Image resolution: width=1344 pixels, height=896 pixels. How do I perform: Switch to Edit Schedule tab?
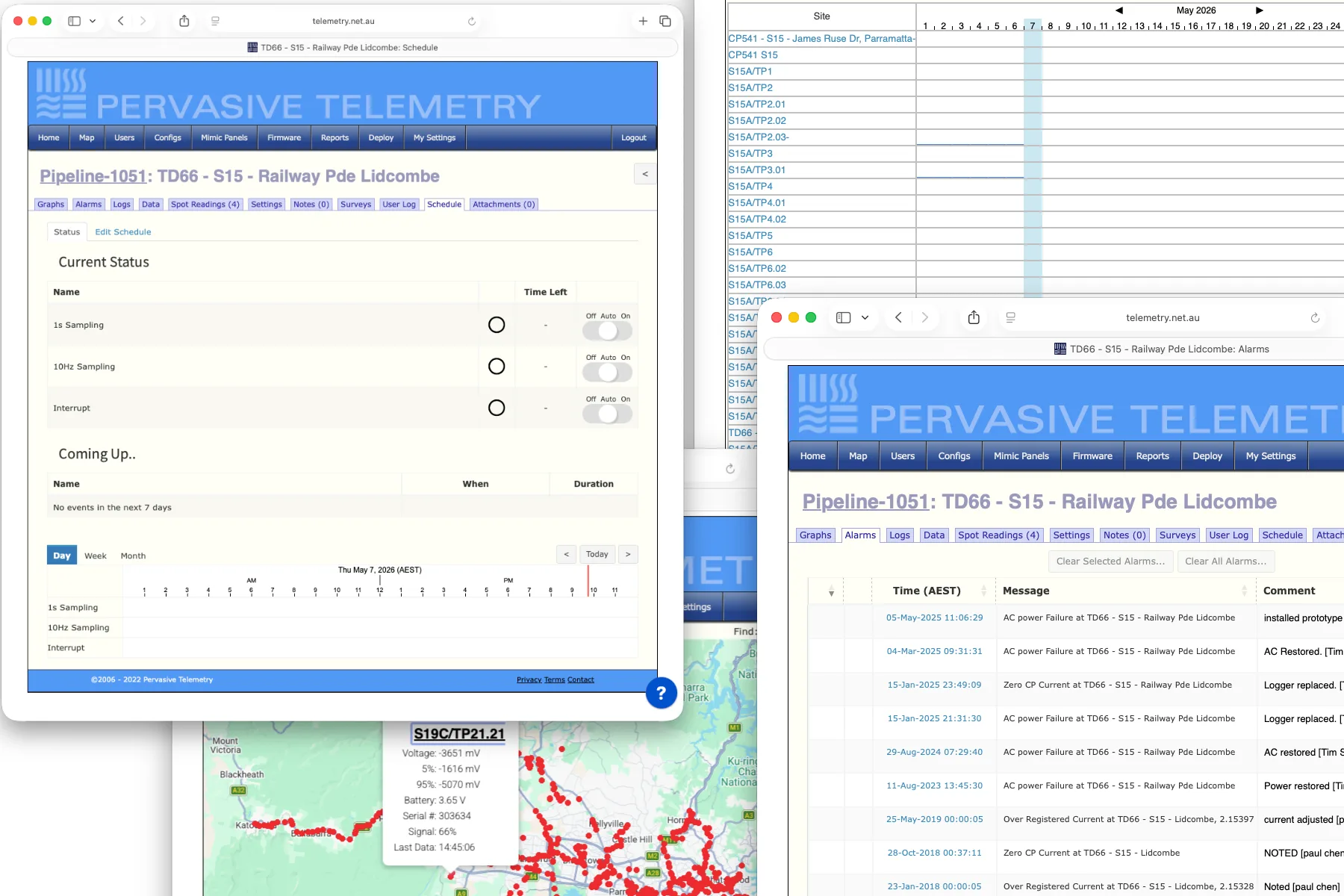(123, 232)
